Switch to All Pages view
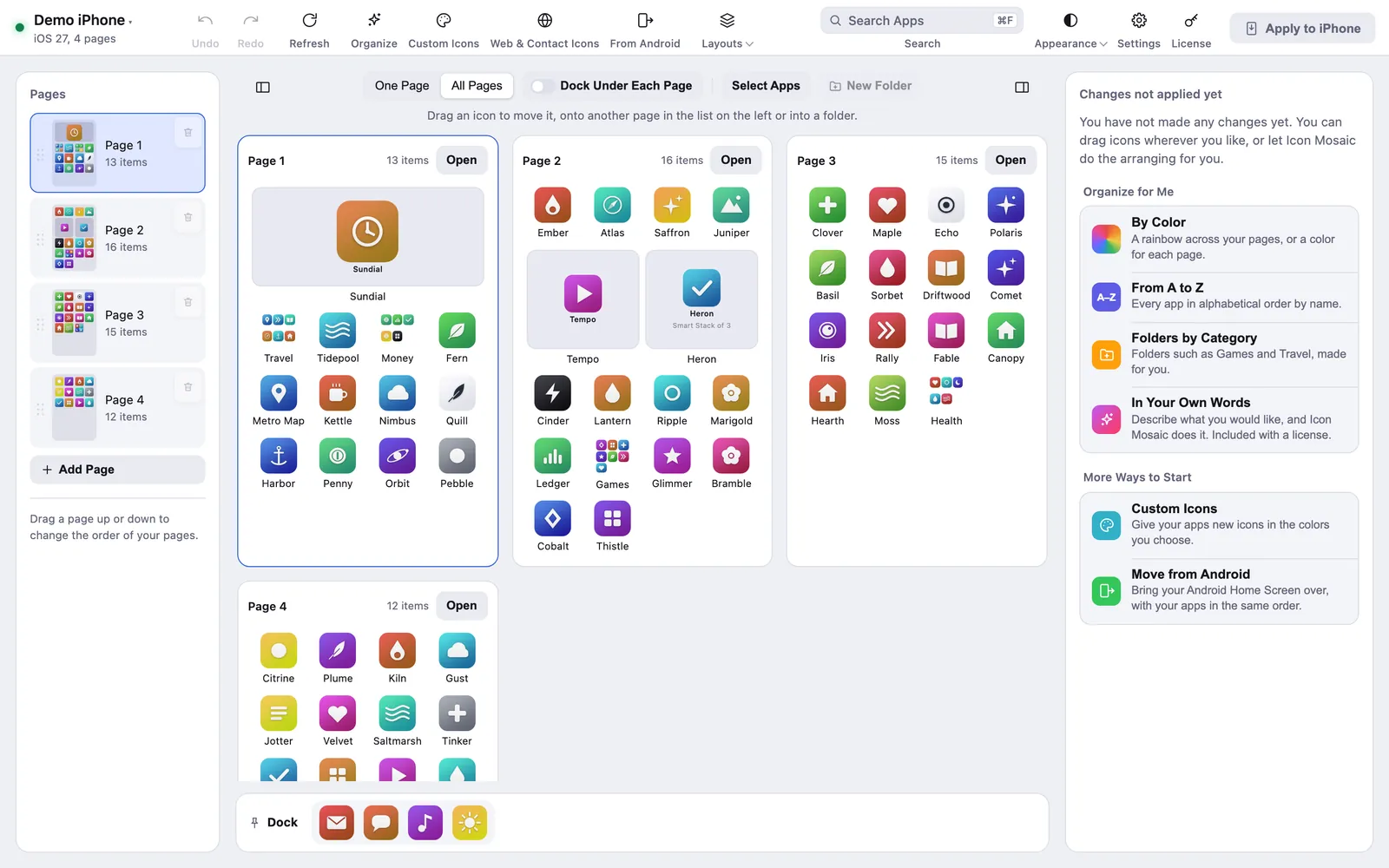Viewport: 1389px width, 868px height. [x=477, y=86]
